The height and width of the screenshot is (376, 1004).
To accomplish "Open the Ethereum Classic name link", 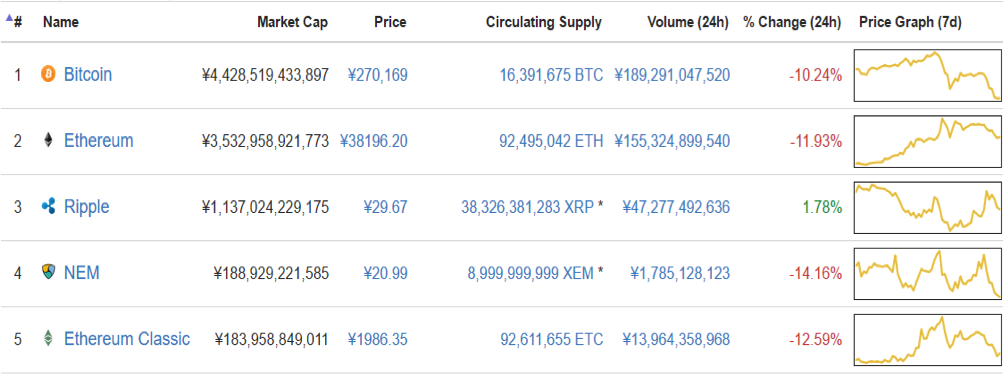I will [127, 339].
